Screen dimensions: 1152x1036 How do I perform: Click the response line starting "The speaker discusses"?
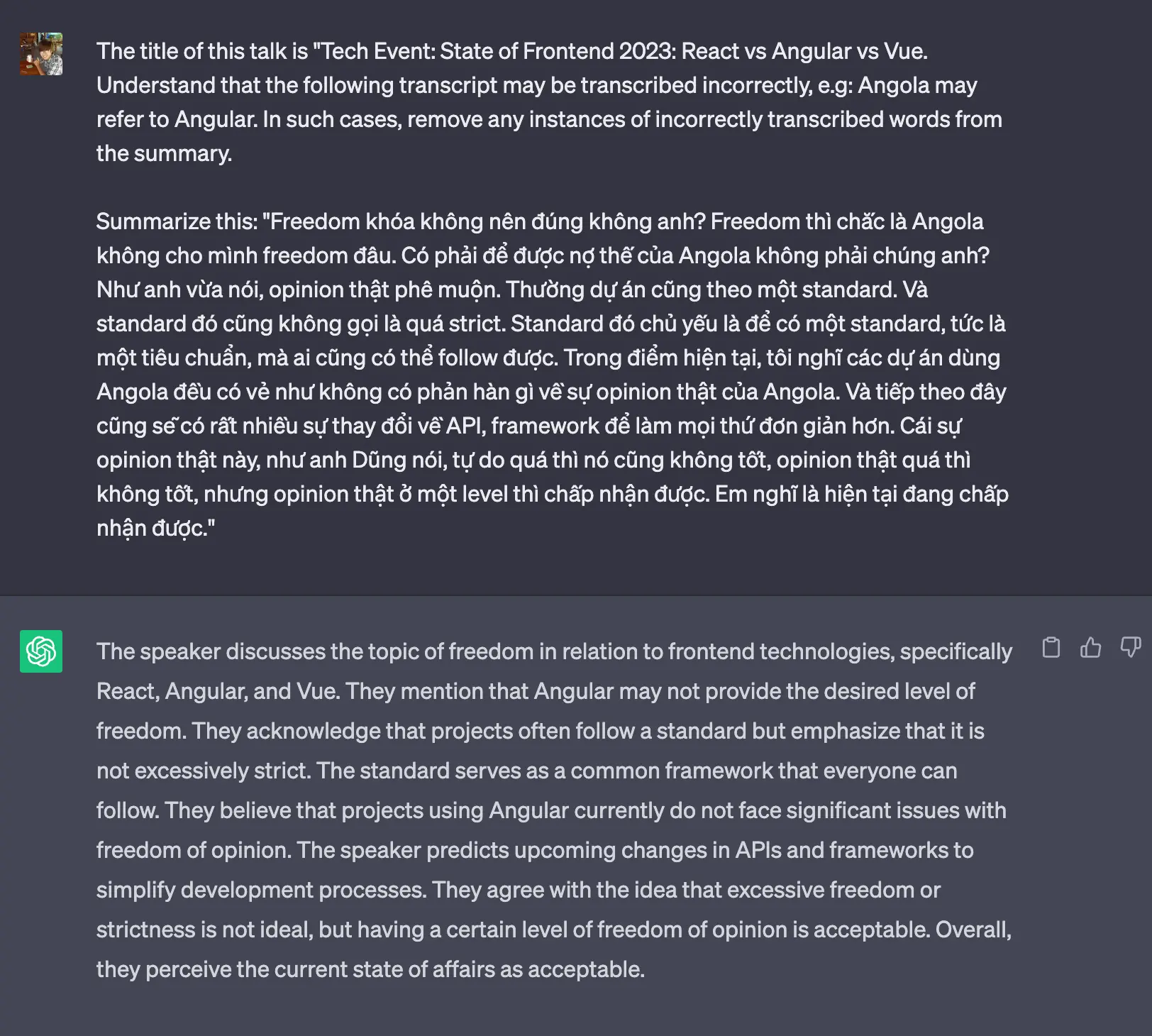point(554,651)
